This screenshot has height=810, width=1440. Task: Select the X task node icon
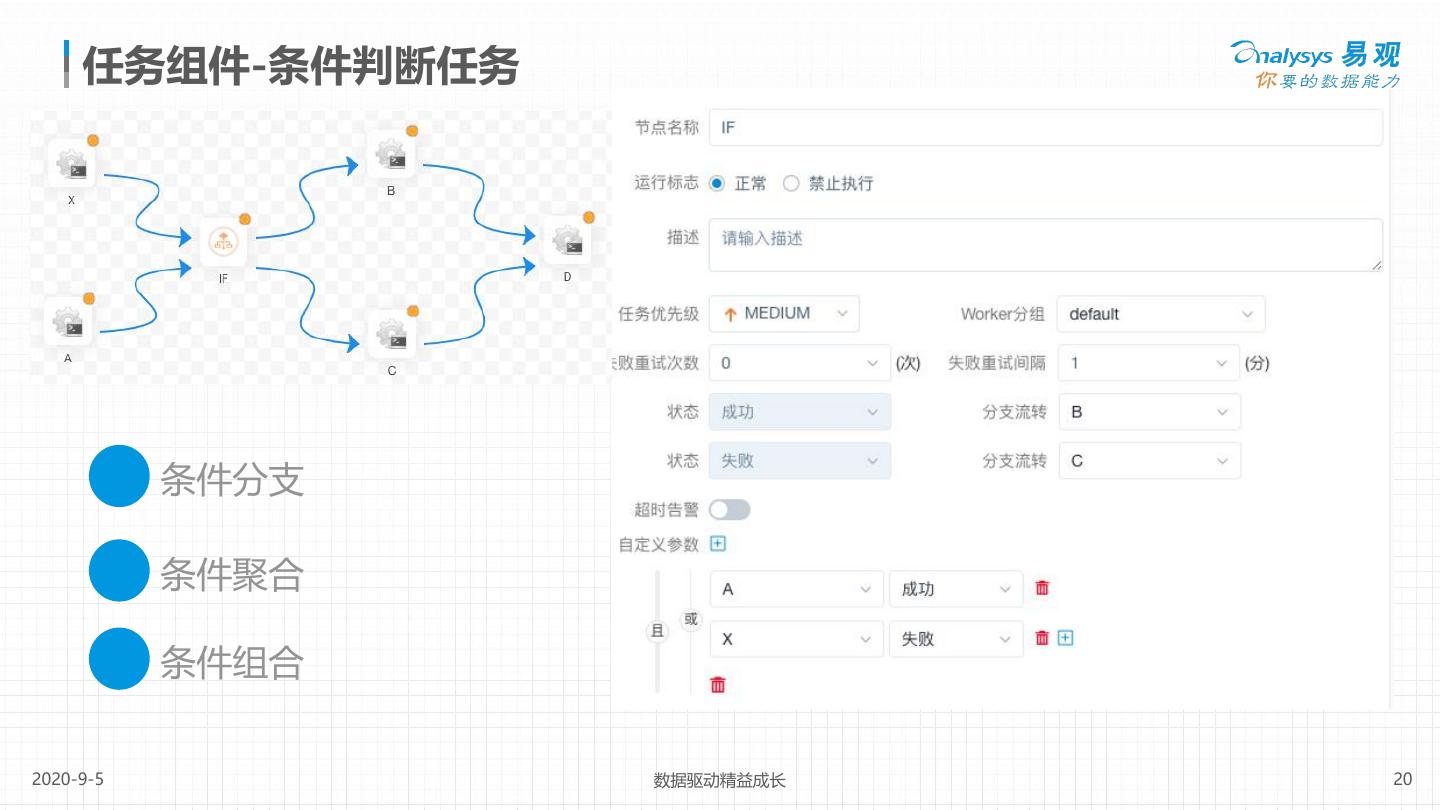tap(72, 164)
